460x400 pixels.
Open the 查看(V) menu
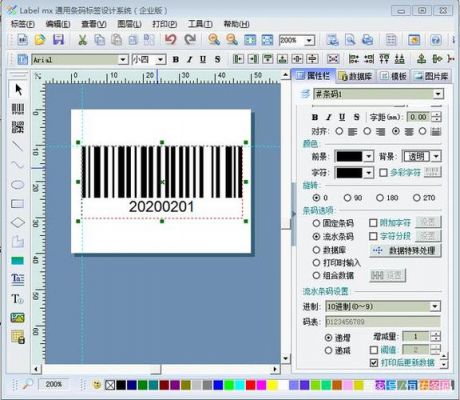pos(94,24)
